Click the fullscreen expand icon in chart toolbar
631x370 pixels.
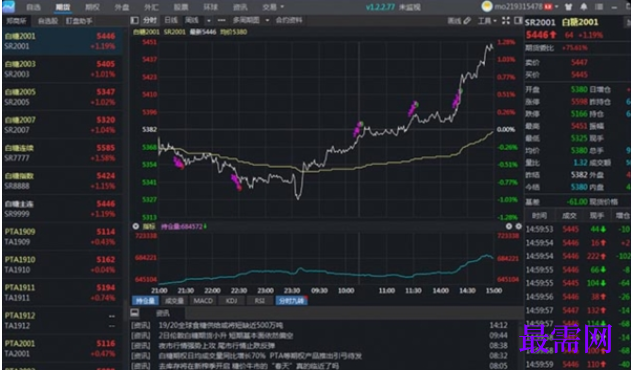point(506,21)
